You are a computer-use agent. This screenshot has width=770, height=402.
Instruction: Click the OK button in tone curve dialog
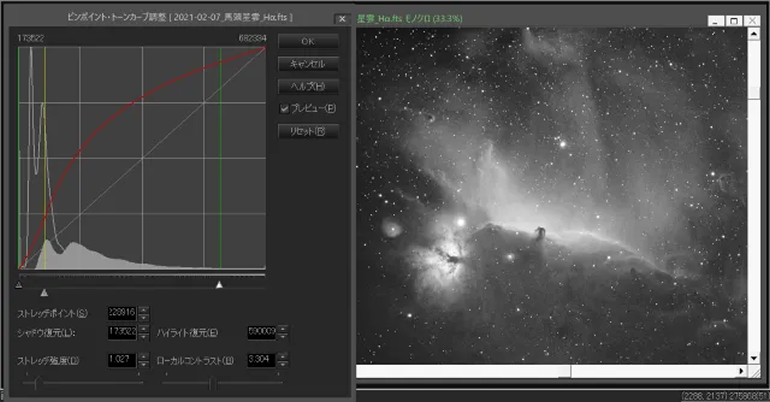point(308,41)
